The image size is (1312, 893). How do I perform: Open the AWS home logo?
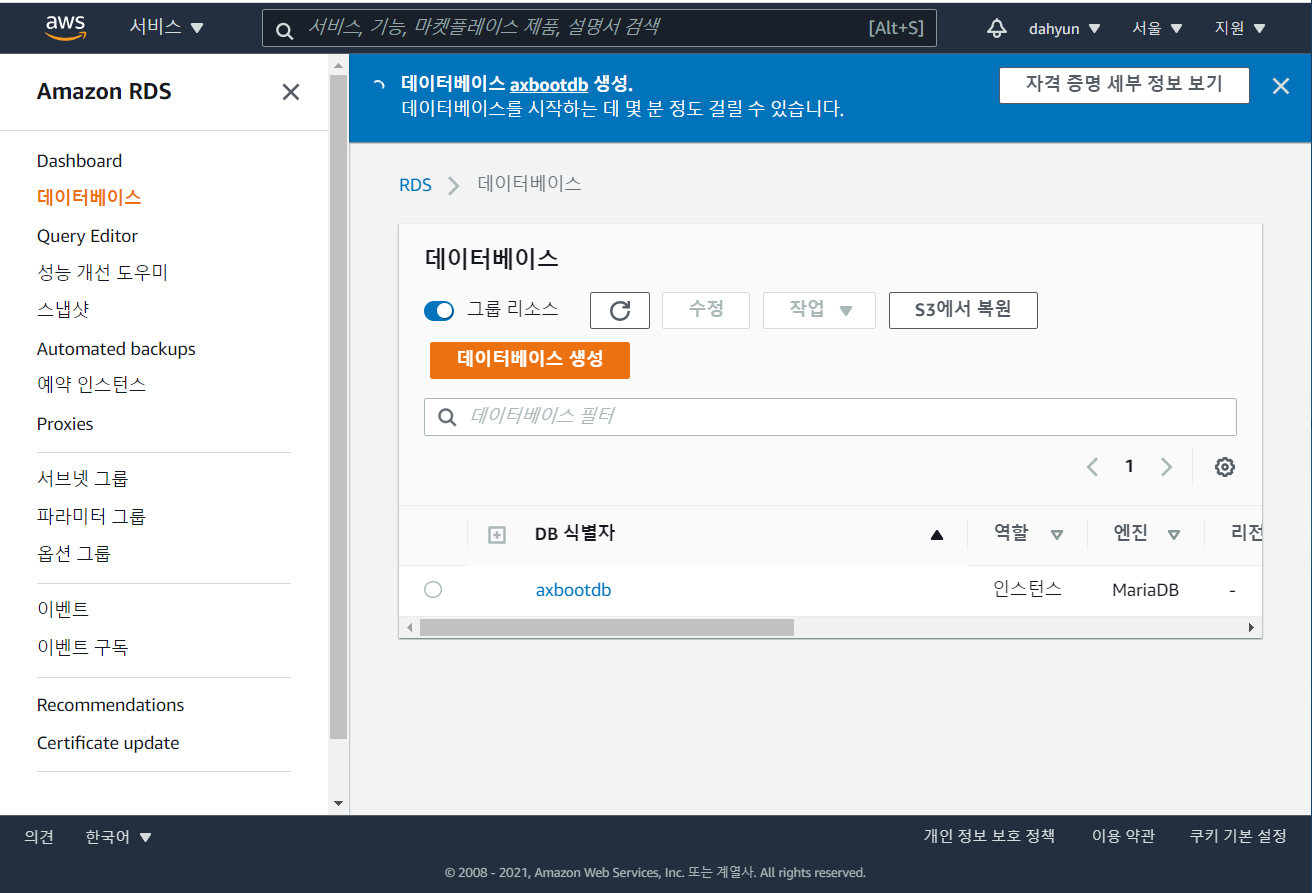click(x=66, y=28)
